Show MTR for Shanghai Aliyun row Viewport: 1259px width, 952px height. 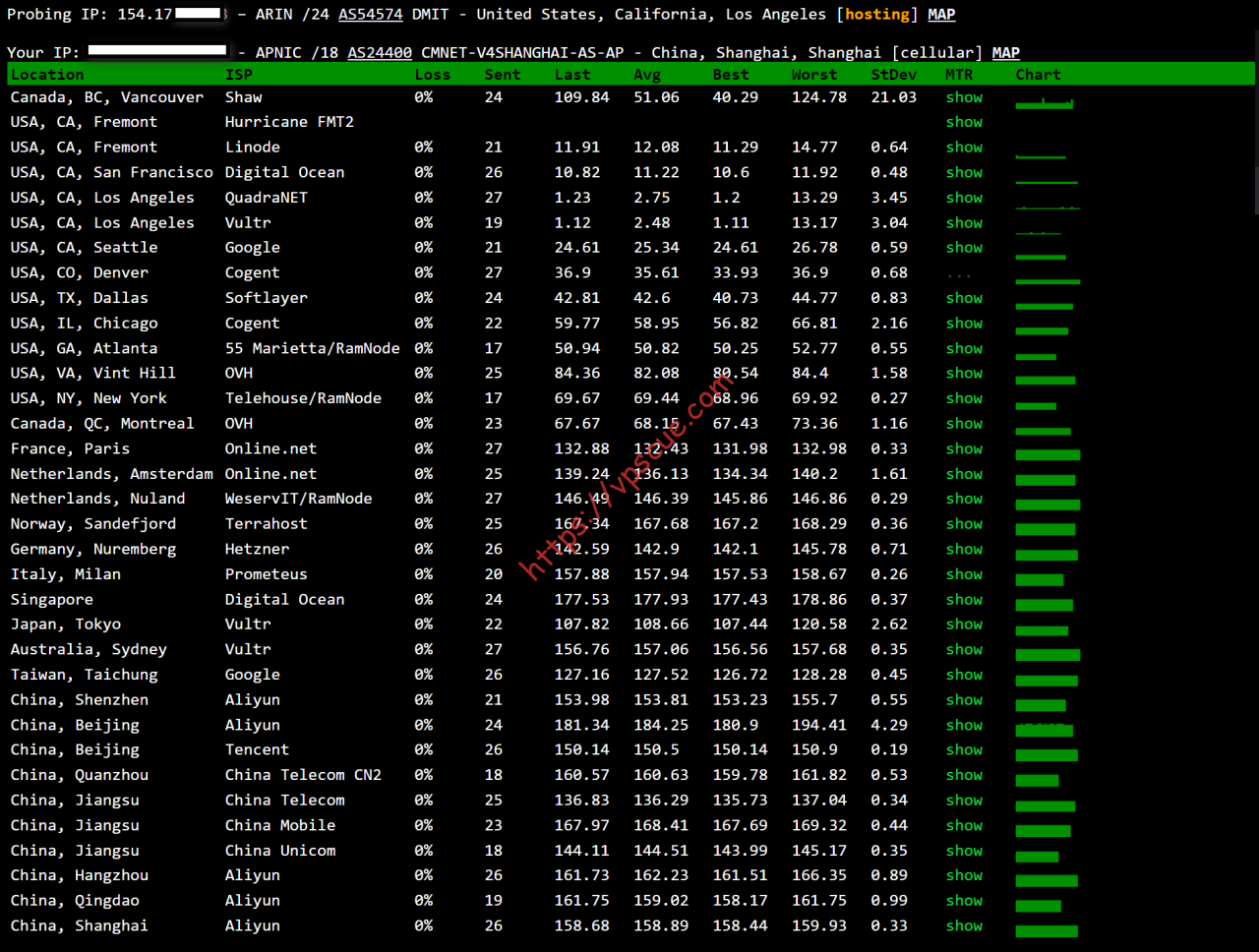[x=964, y=926]
